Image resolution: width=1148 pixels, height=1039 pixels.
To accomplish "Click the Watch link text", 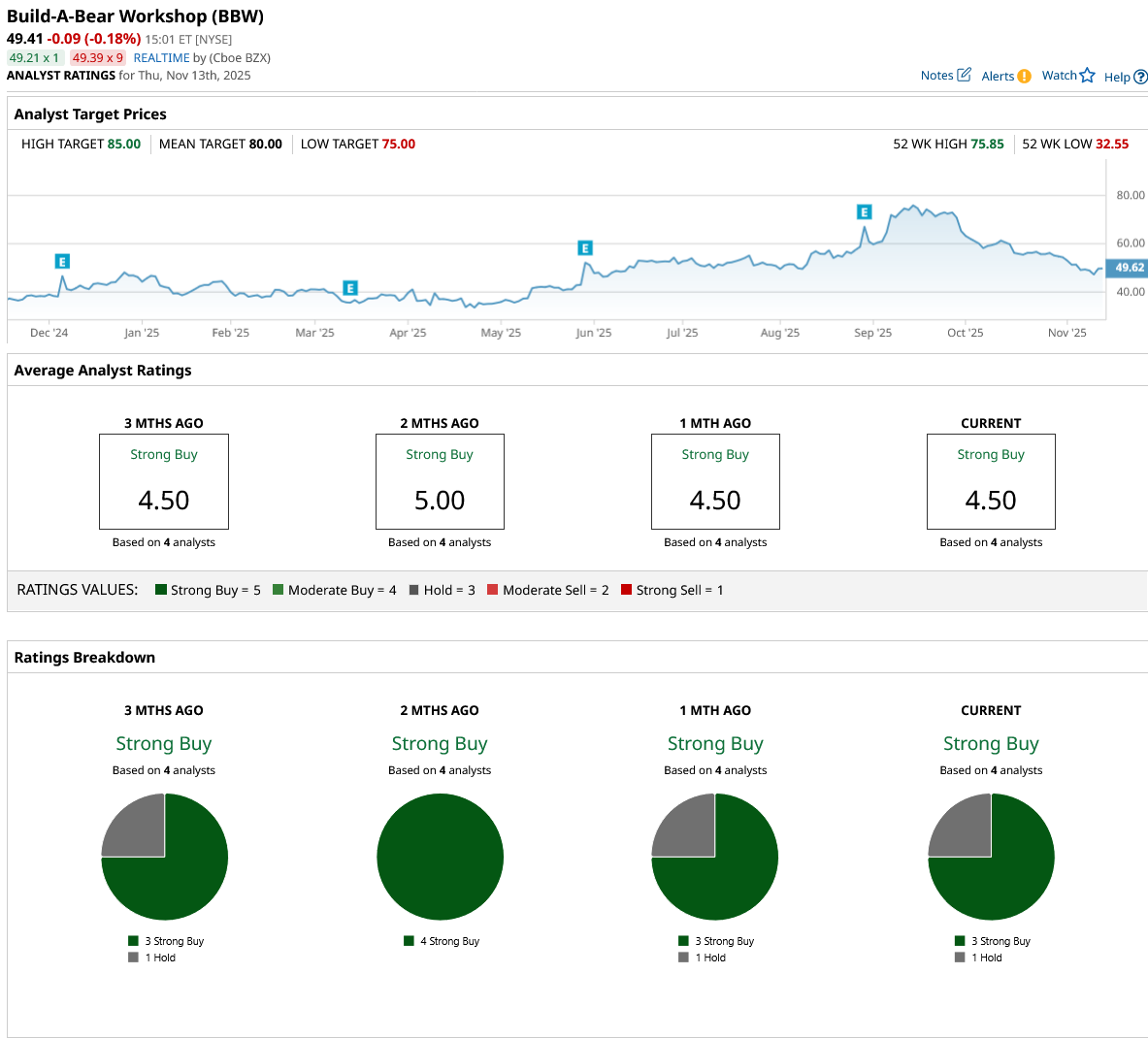I will 1059,76.
